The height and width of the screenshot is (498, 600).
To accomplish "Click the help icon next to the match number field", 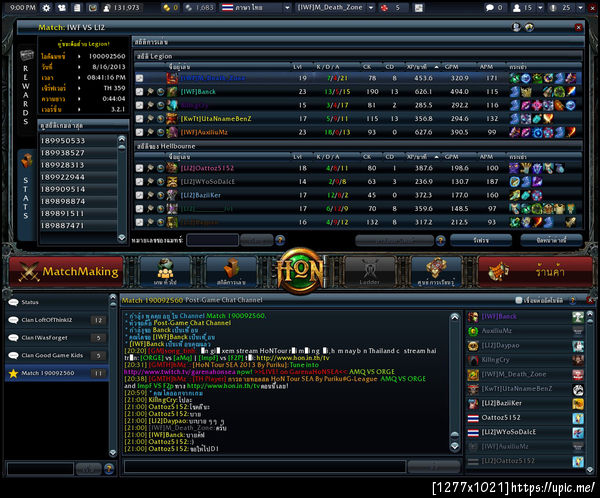I will coord(280,240).
